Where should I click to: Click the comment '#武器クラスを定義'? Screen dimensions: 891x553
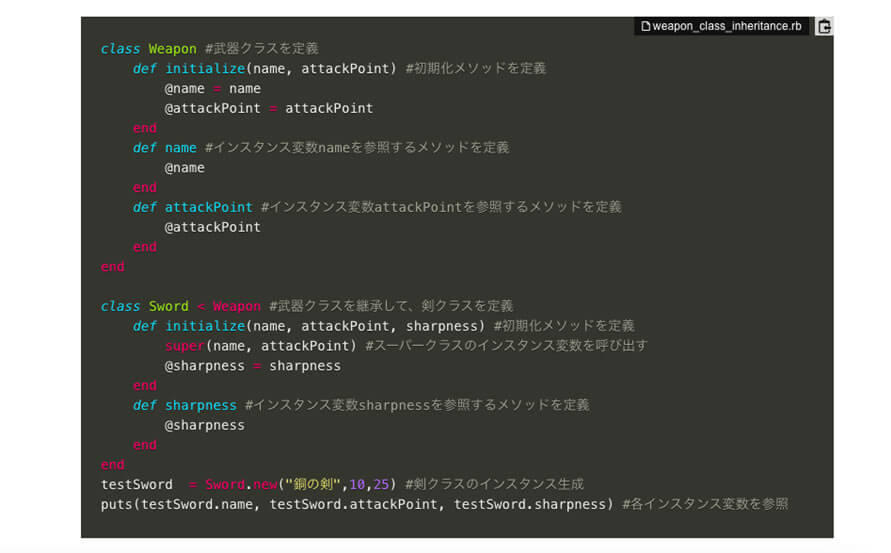pos(261,49)
